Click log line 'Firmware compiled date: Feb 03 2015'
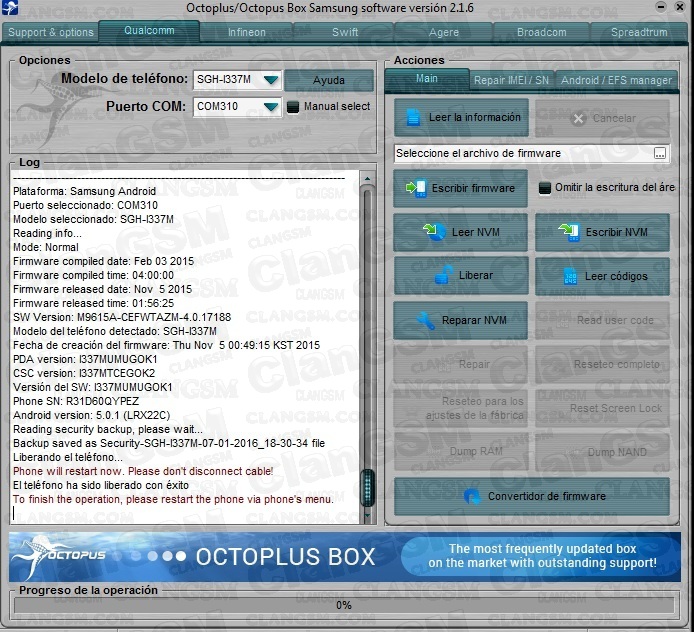 coord(104,262)
